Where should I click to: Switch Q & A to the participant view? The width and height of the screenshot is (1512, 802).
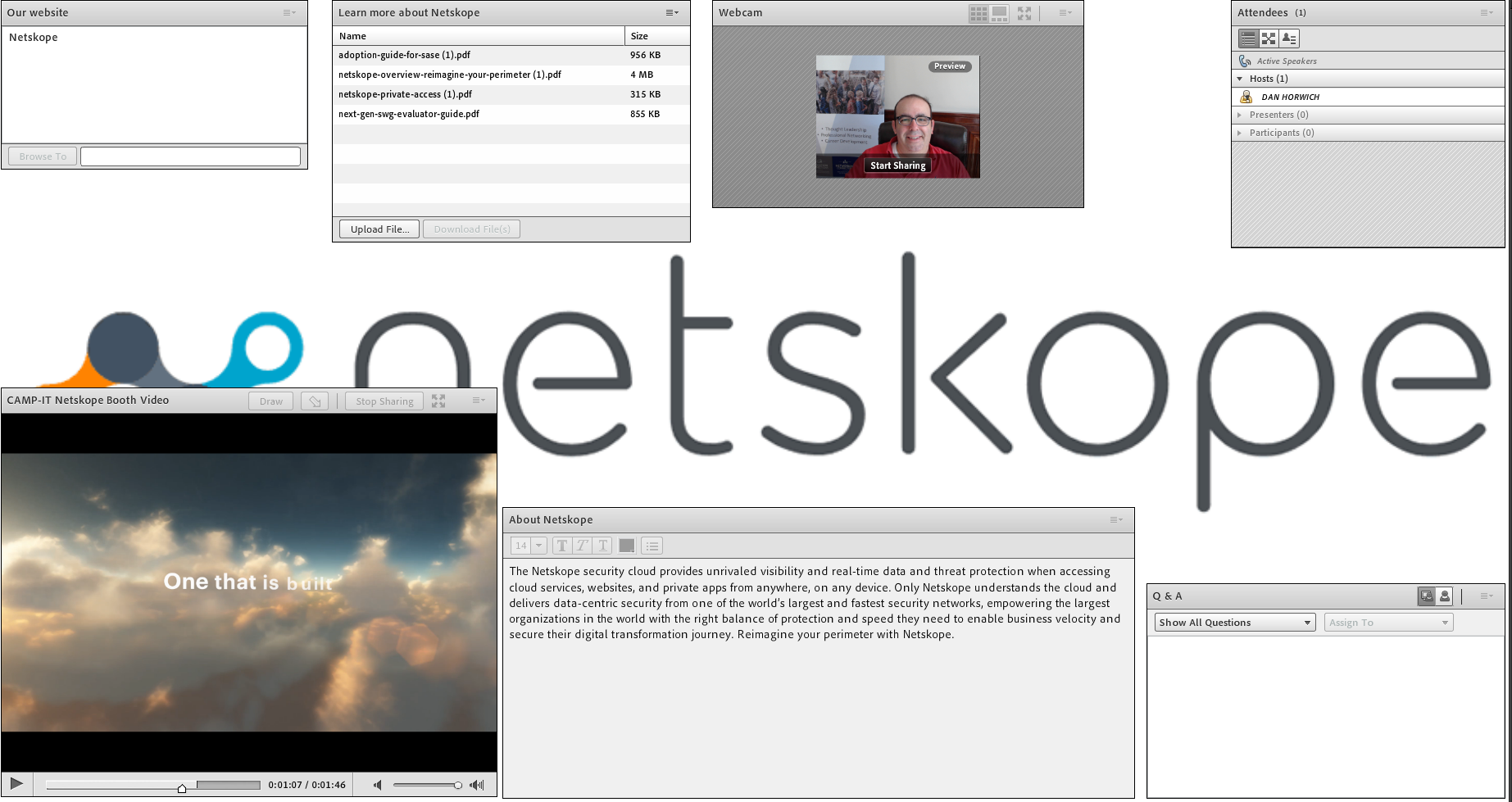1445,596
